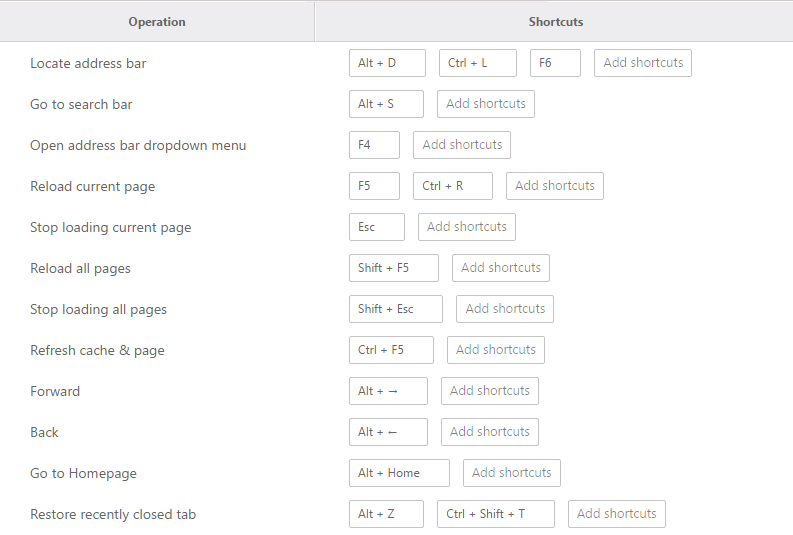
Task: Select the Ctrl + F5 shortcut field
Action: point(391,350)
